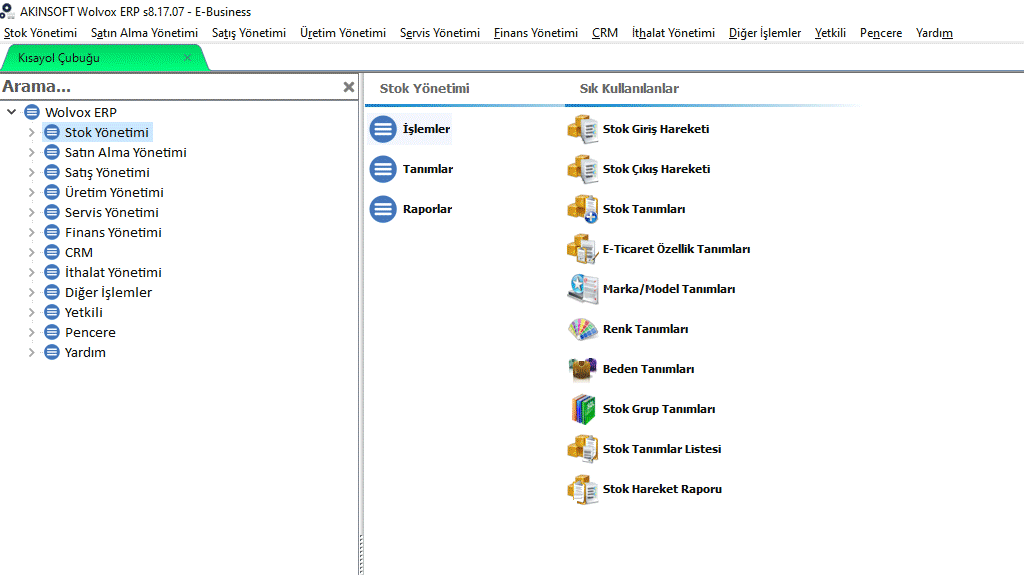Viewport: 1024px width, 575px height.
Task: Click the Stok Tanımlar Listesi icon
Action: pos(583,449)
